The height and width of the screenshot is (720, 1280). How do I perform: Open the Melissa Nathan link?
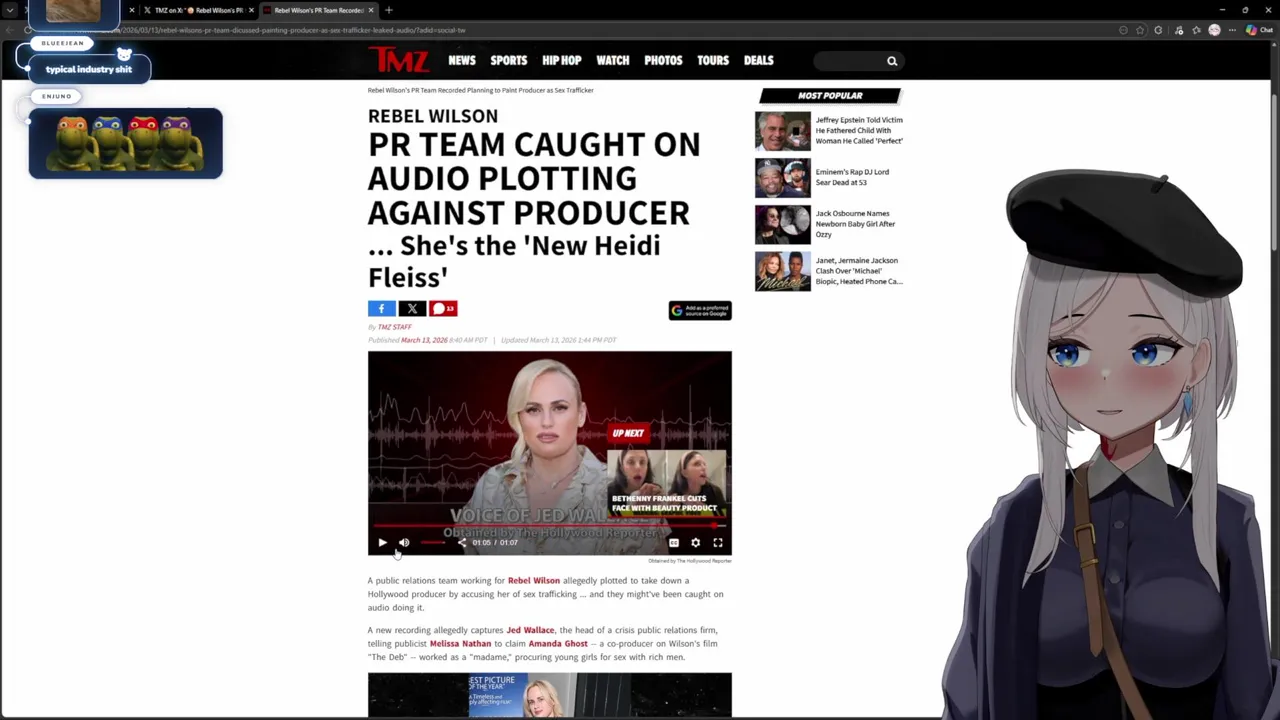click(460, 644)
